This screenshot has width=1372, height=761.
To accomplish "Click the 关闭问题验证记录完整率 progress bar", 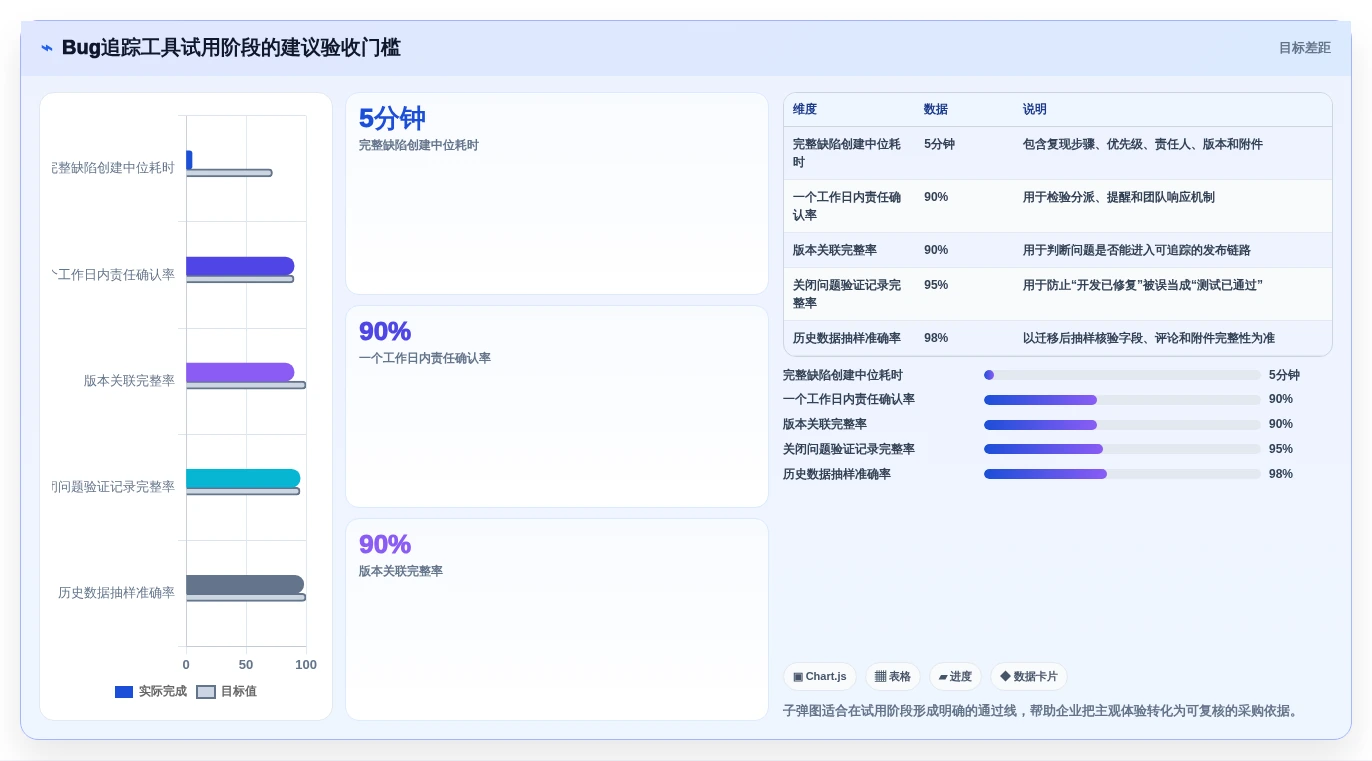I will click(1122, 449).
